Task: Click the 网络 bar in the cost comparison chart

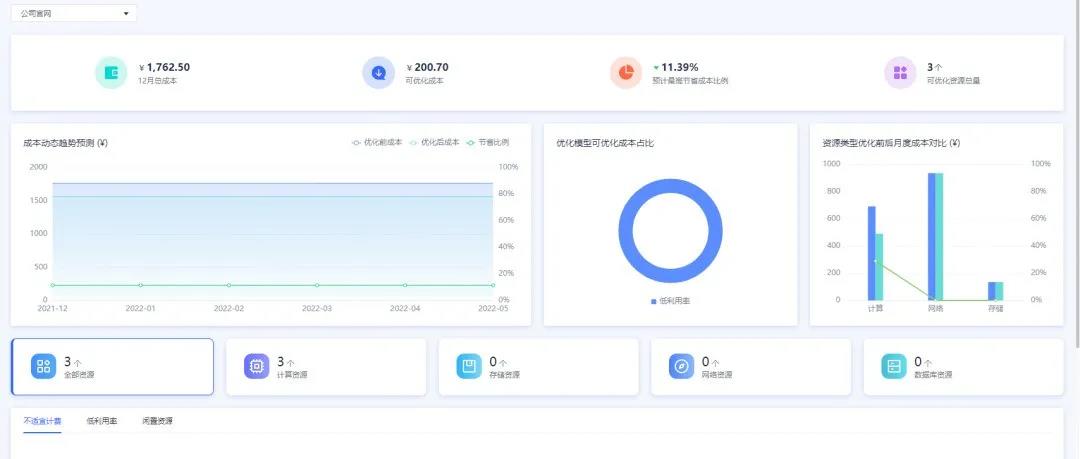Action: [935, 237]
